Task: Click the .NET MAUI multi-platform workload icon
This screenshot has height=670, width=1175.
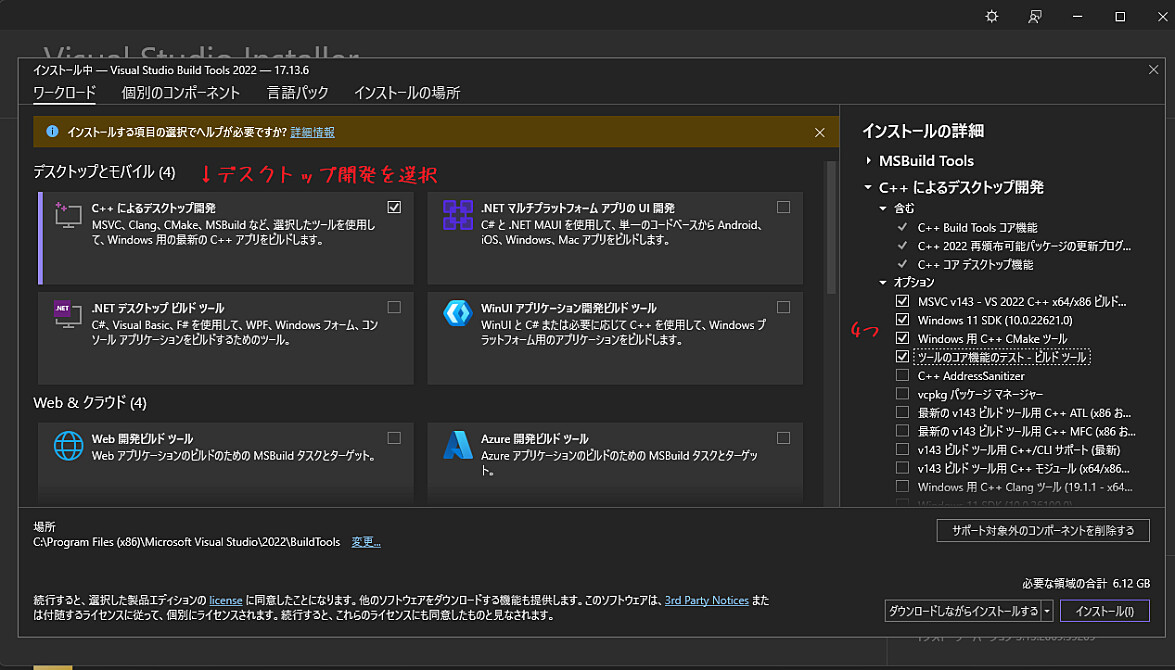Action: tap(457, 214)
